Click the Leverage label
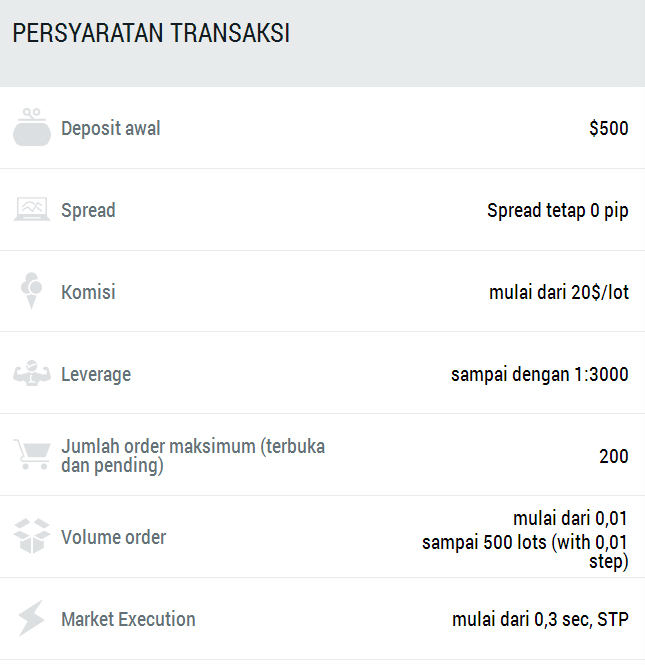 pos(96,374)
